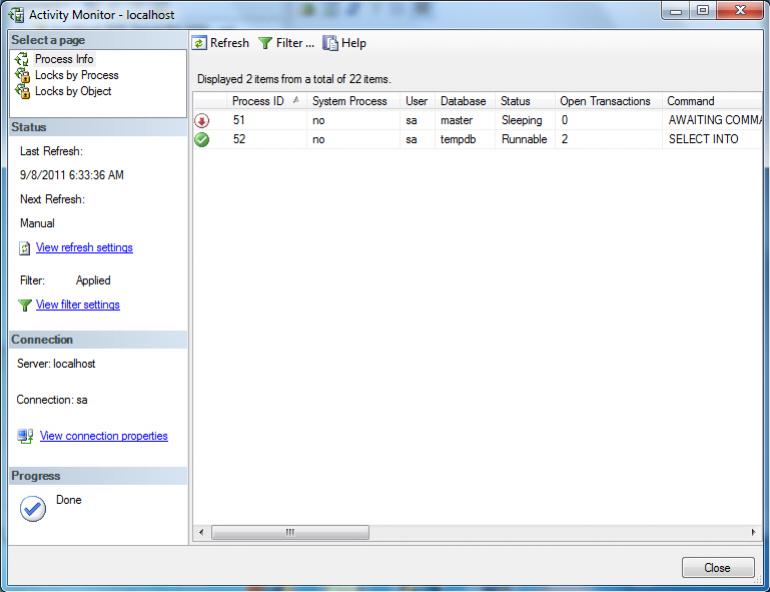
Task: Click the red arrow status icon for process 51
Action: click(x=202, y=120)
